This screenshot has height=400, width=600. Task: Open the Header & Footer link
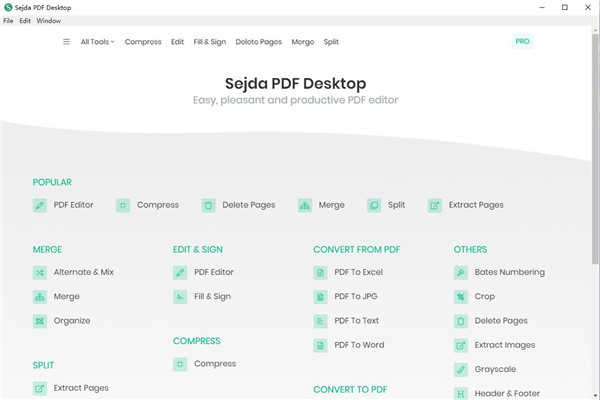(x=507, y=393)
